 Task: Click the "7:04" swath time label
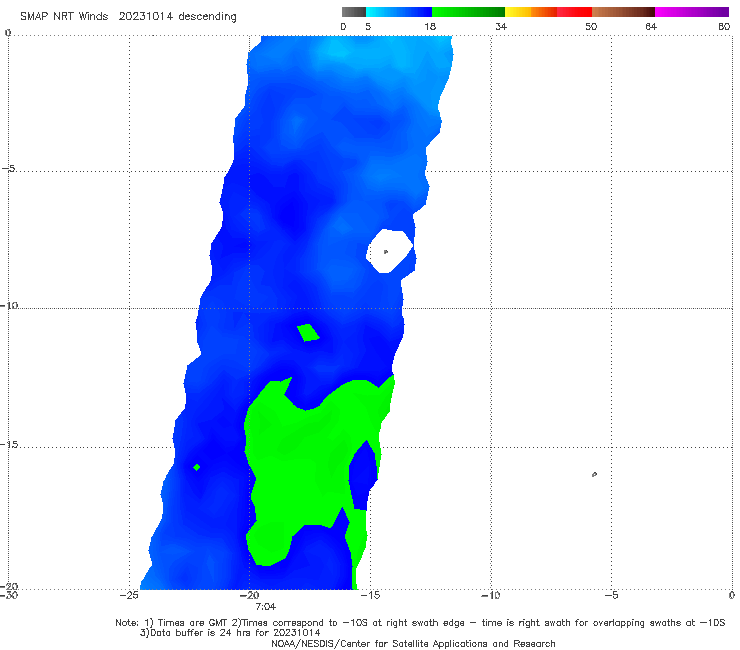coord(266,607)
